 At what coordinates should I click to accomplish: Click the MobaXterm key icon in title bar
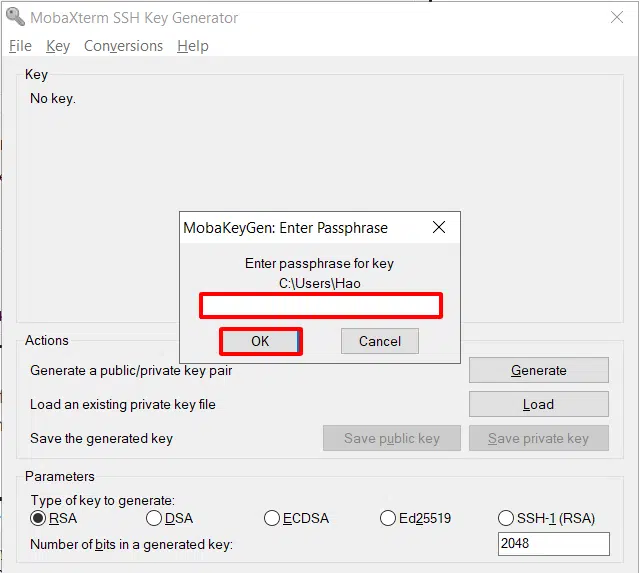tap(15, 17)
